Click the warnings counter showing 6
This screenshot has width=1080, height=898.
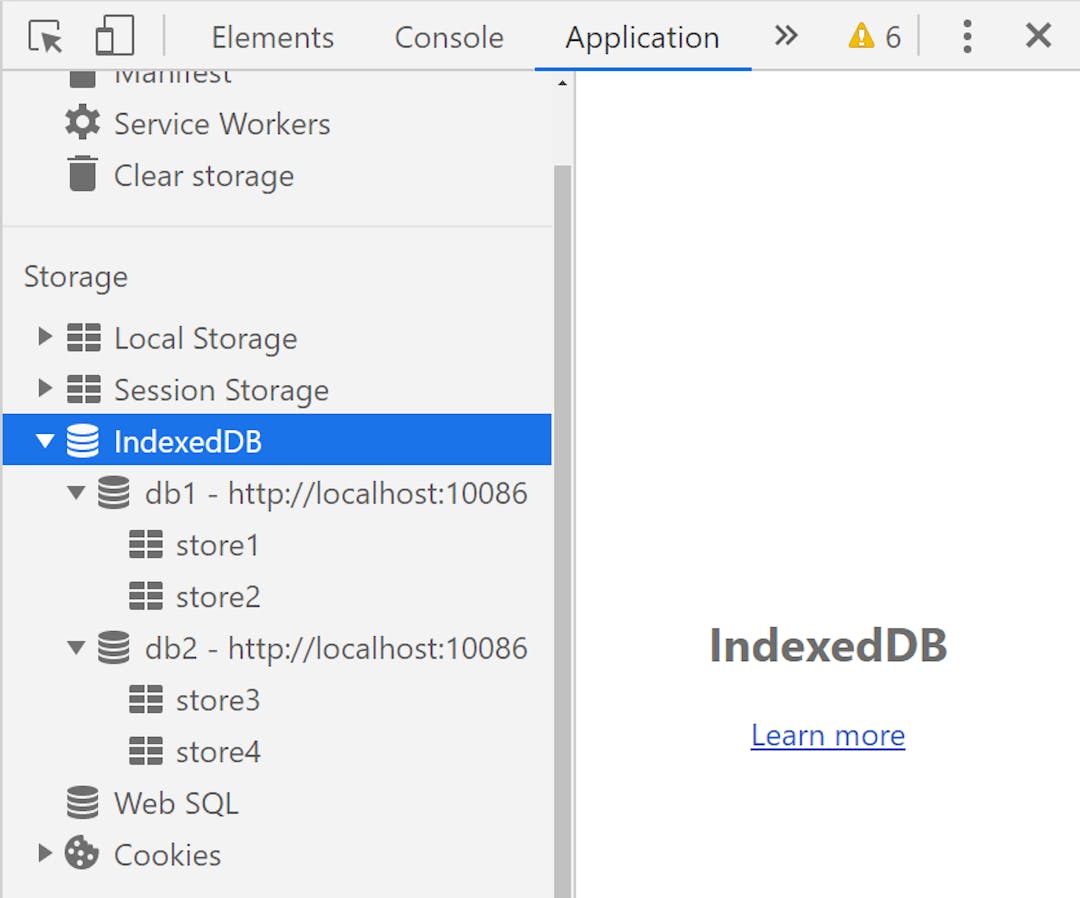[x=872, y=36]
